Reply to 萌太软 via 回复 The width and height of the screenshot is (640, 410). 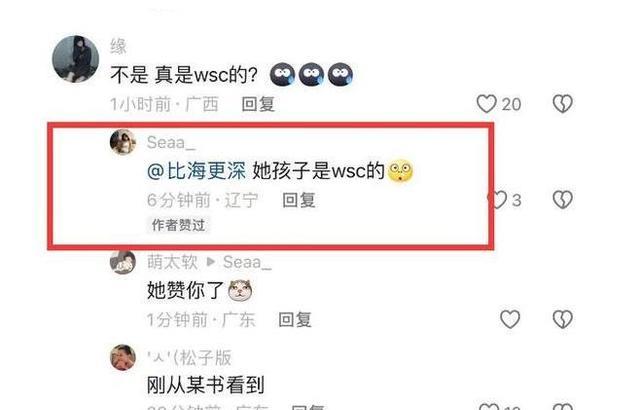(295, 319)
